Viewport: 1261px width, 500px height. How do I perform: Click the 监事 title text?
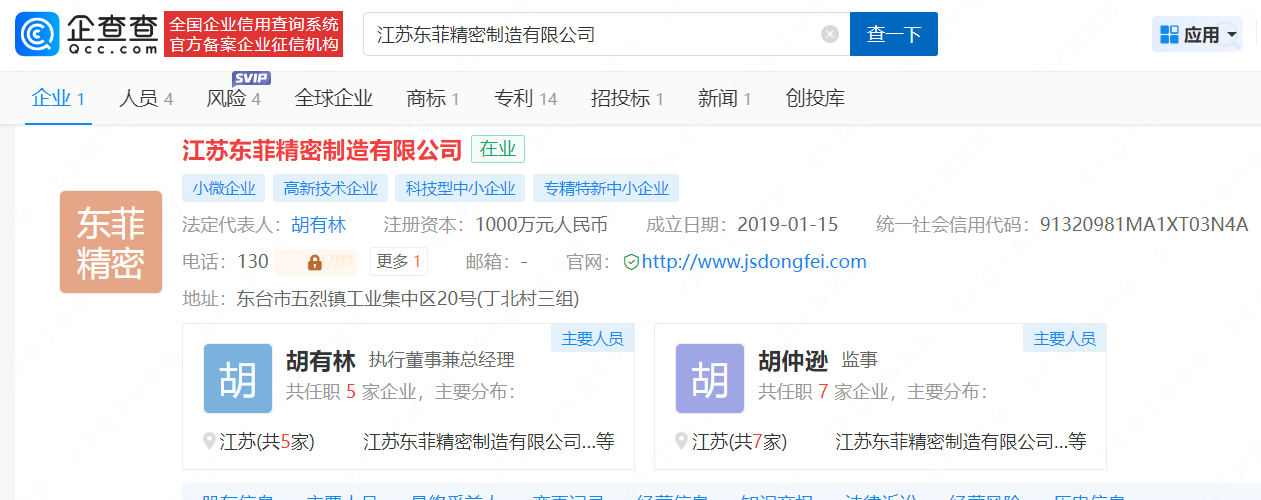click(859, 360)
